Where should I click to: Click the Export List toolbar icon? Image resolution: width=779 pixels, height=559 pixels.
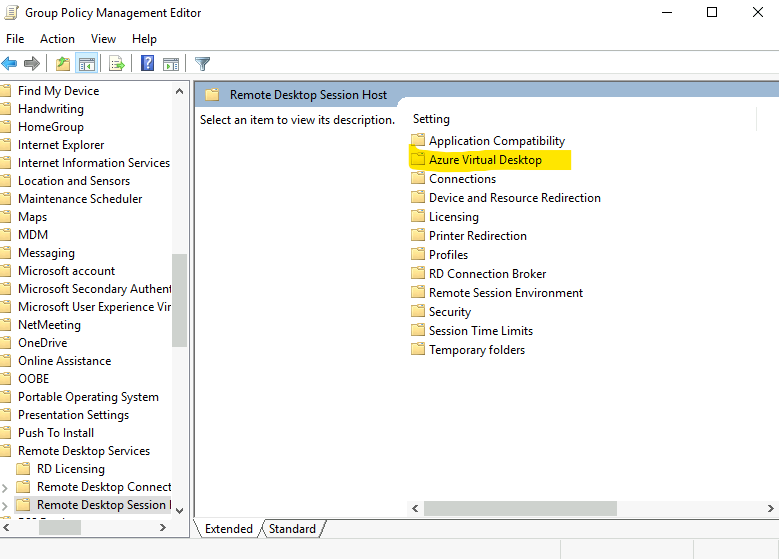117,64
